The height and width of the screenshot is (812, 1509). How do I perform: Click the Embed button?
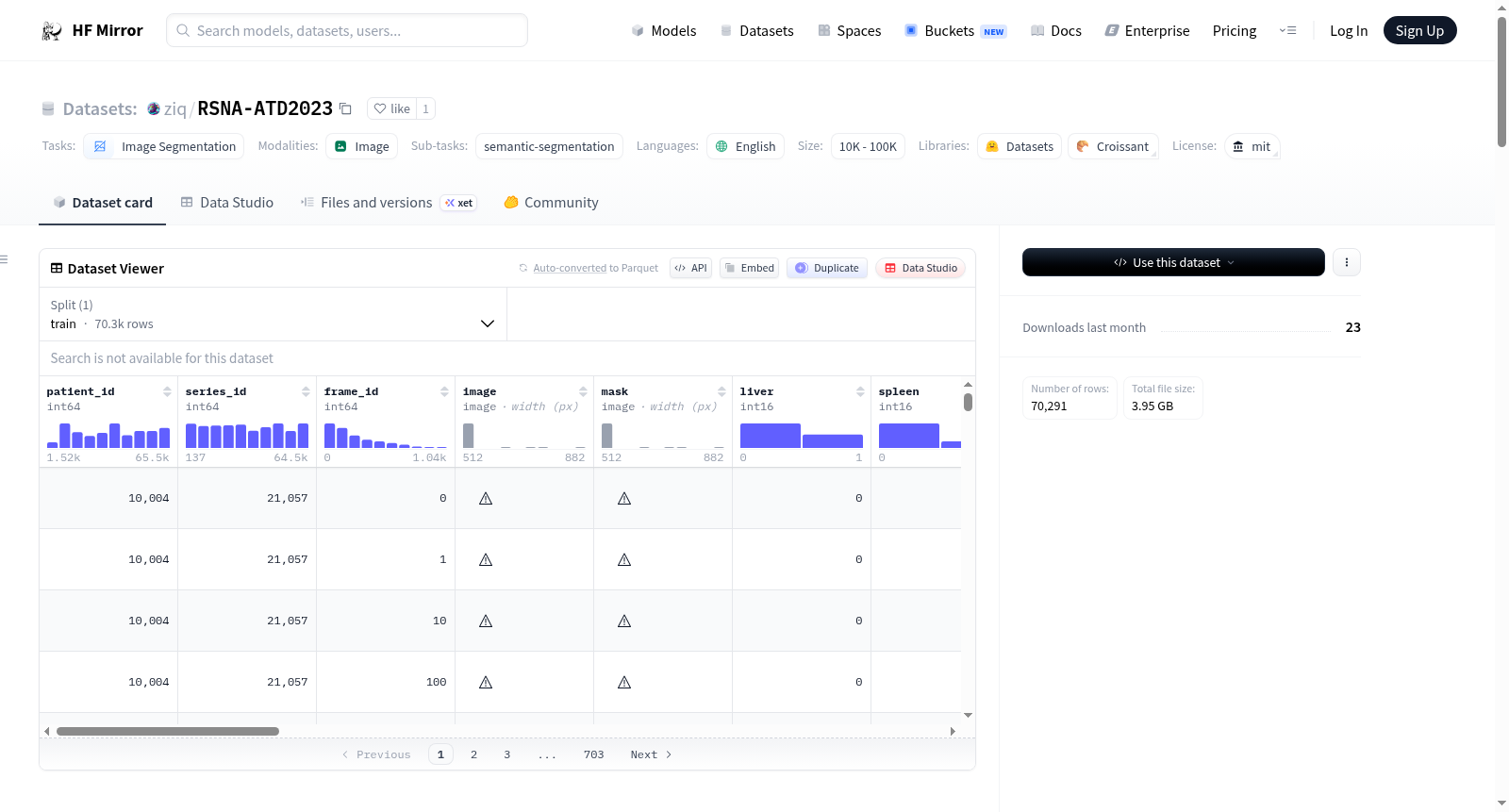[x=750, y=268]
